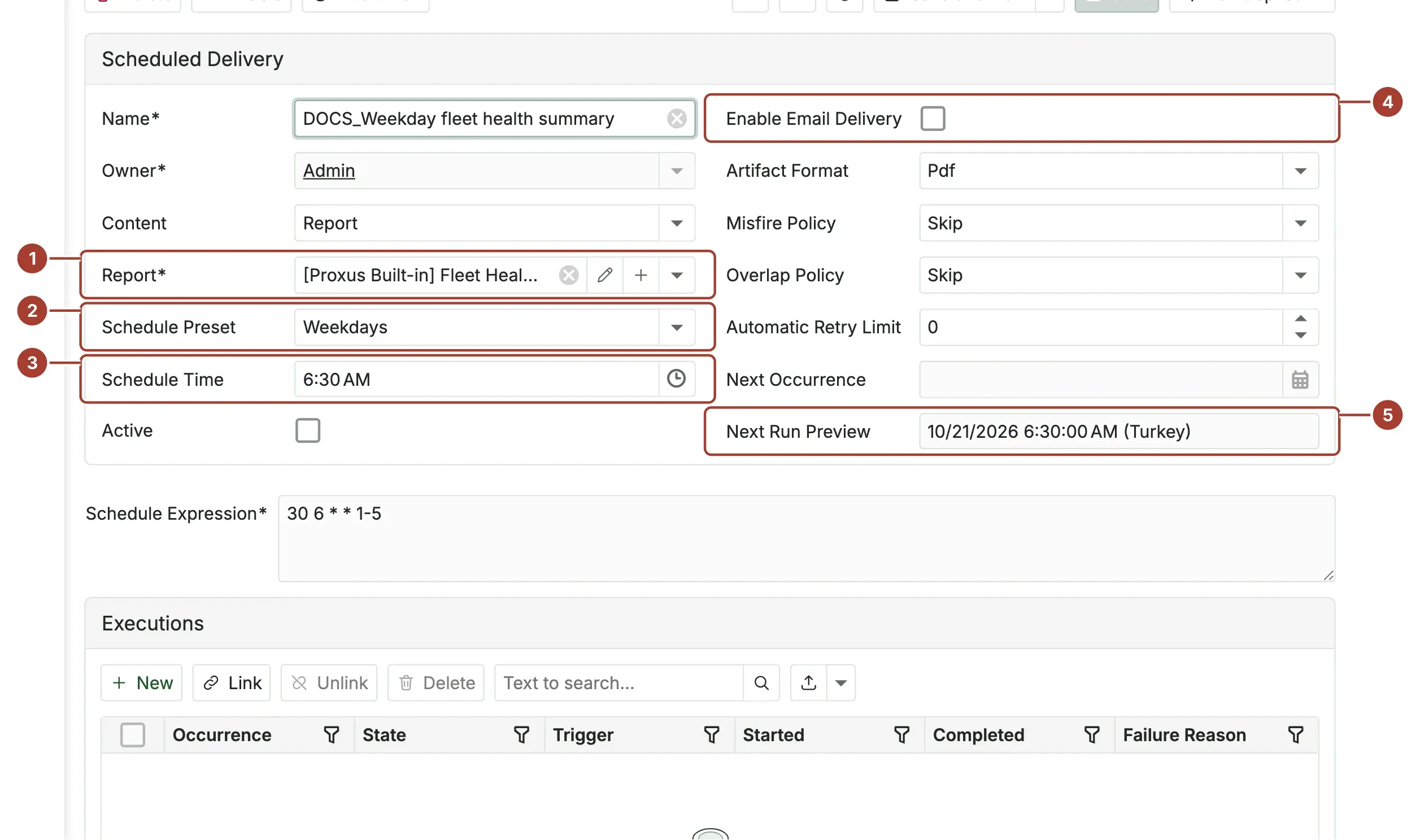The width and height of the screenshot is (1420, 840).
Task: Filter the Completed column
Action: click(1092, 735)
